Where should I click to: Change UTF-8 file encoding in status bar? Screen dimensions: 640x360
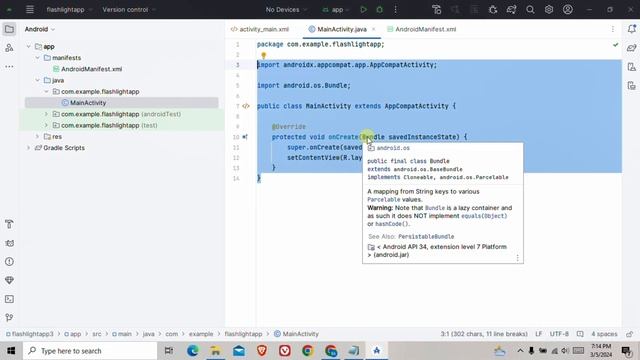click(559, 334)
